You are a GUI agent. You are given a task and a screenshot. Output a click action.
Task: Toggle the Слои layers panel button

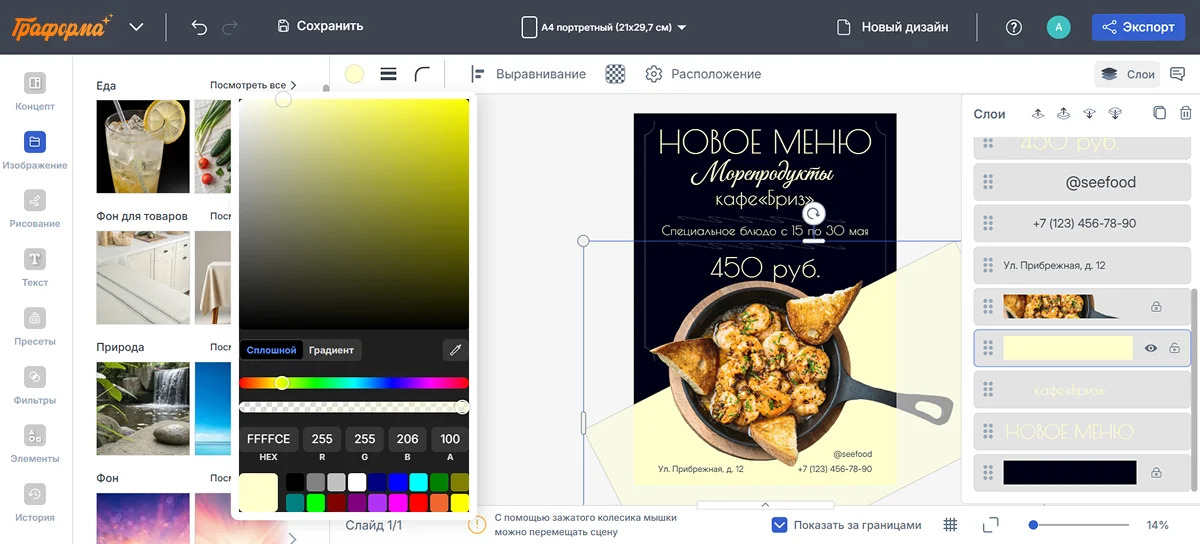coord(1127,74)
